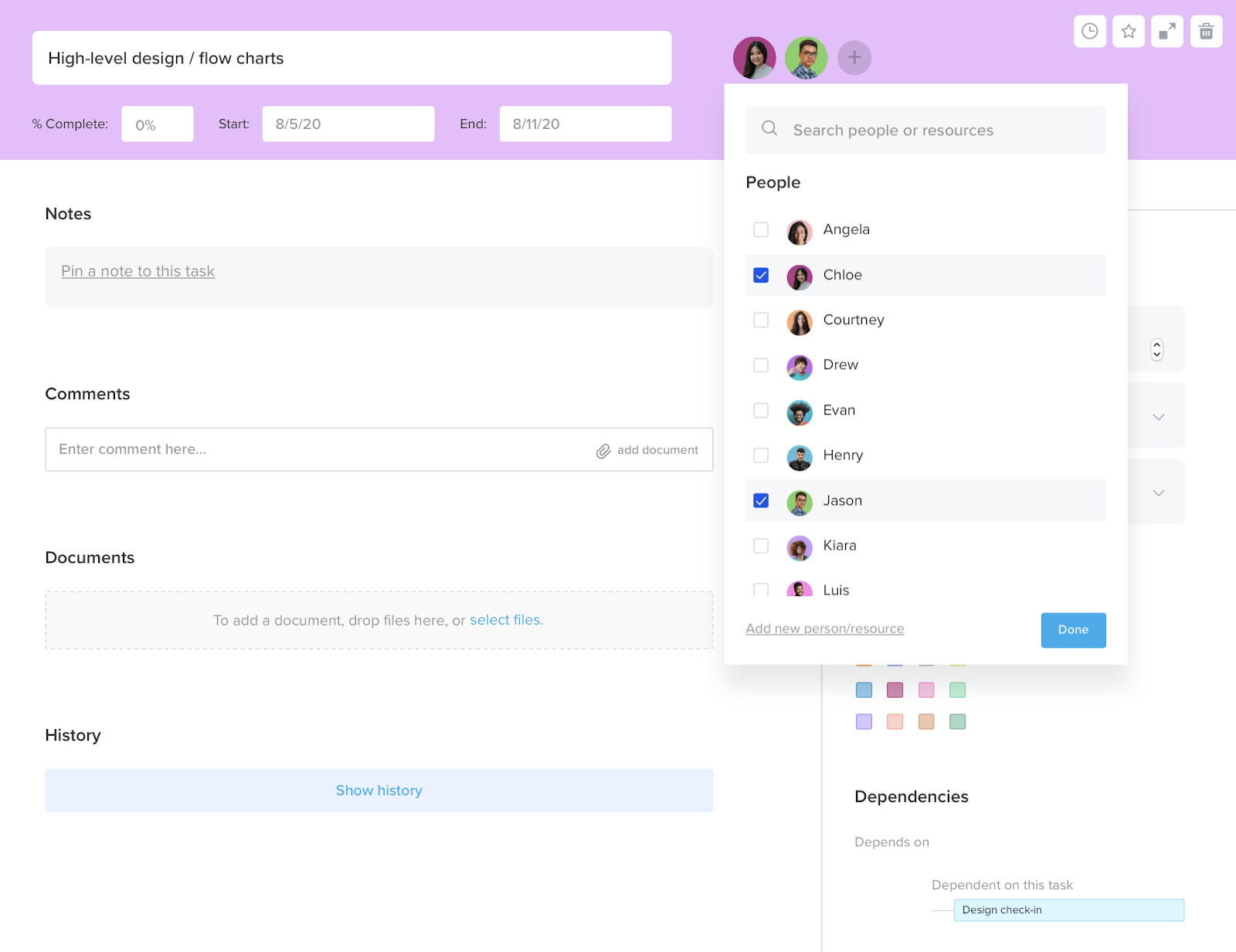Click the End date field
The image size is (1236, 952).
coord(586,124)
